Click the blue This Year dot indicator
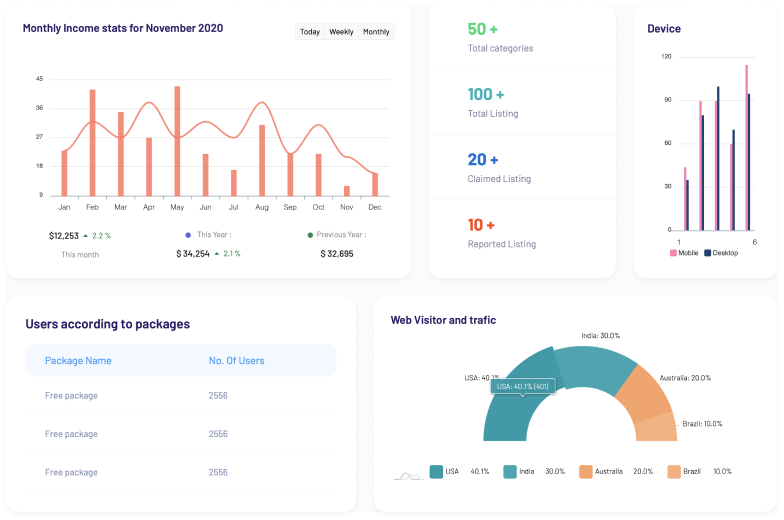This screenshot has width=784, height=520. click(188, 235)
